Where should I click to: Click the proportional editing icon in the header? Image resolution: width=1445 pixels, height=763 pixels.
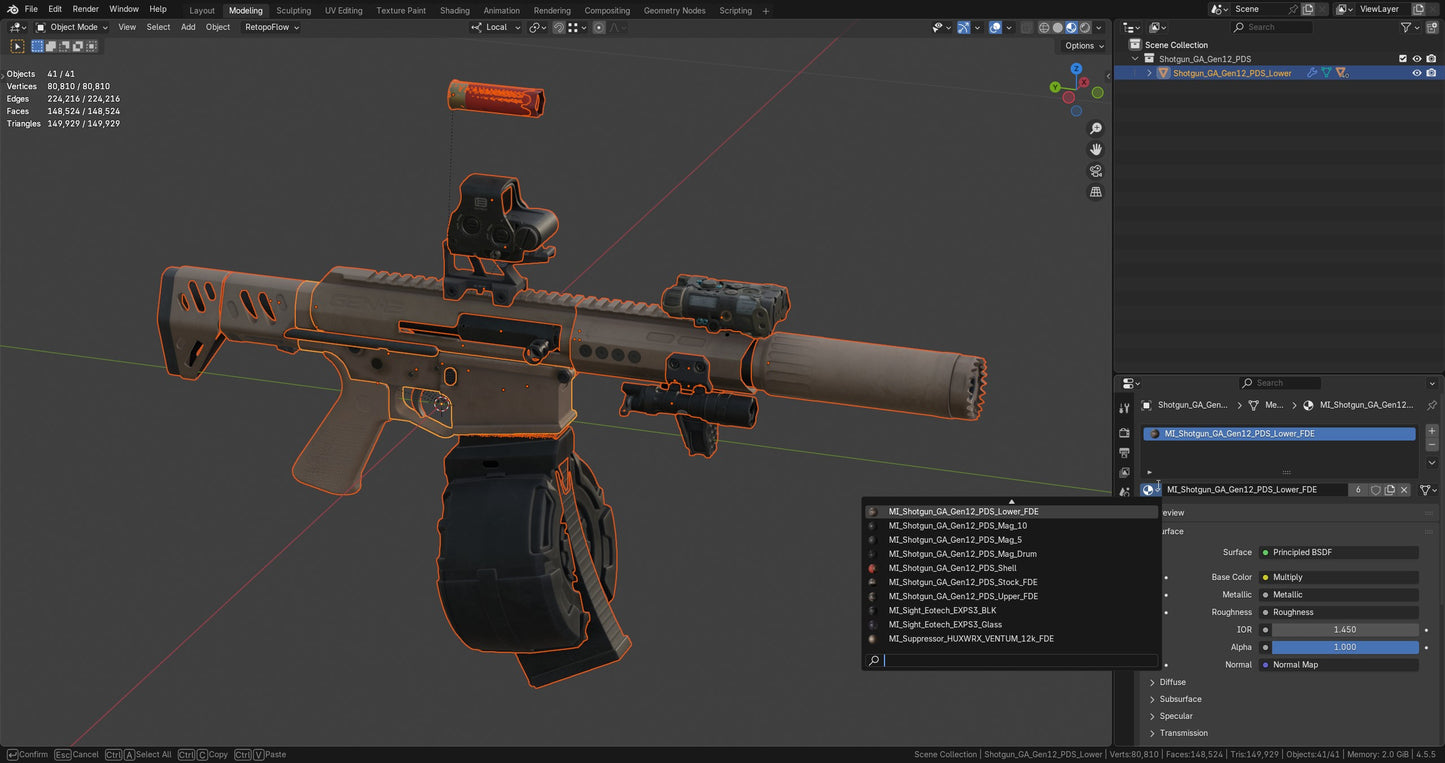[x=598, y=27]
